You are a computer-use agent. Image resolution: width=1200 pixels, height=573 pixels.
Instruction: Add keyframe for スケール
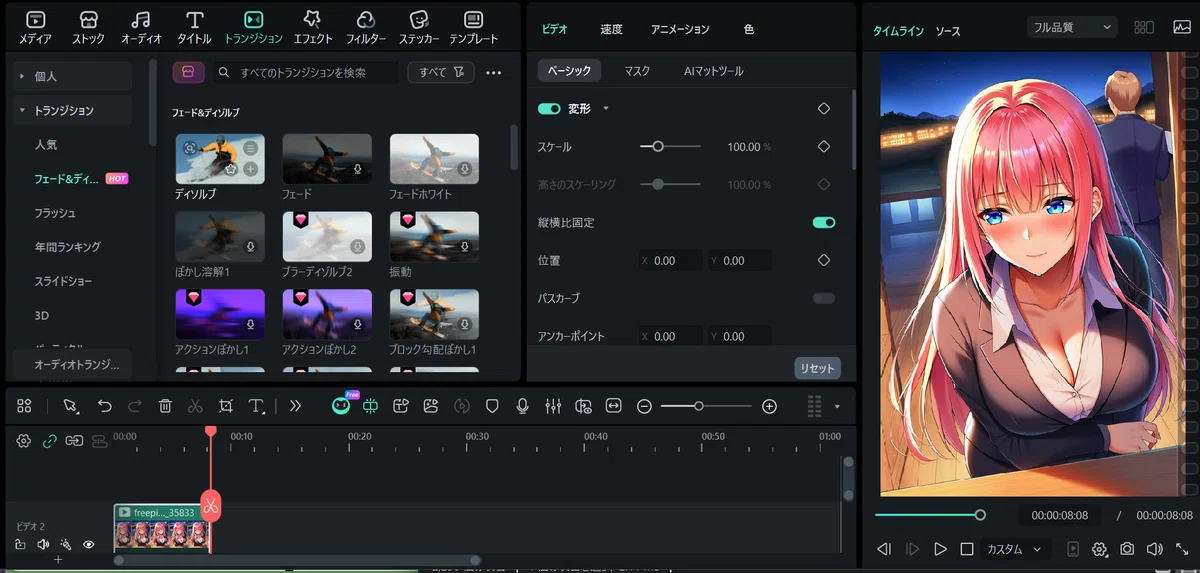coord(824,146)
